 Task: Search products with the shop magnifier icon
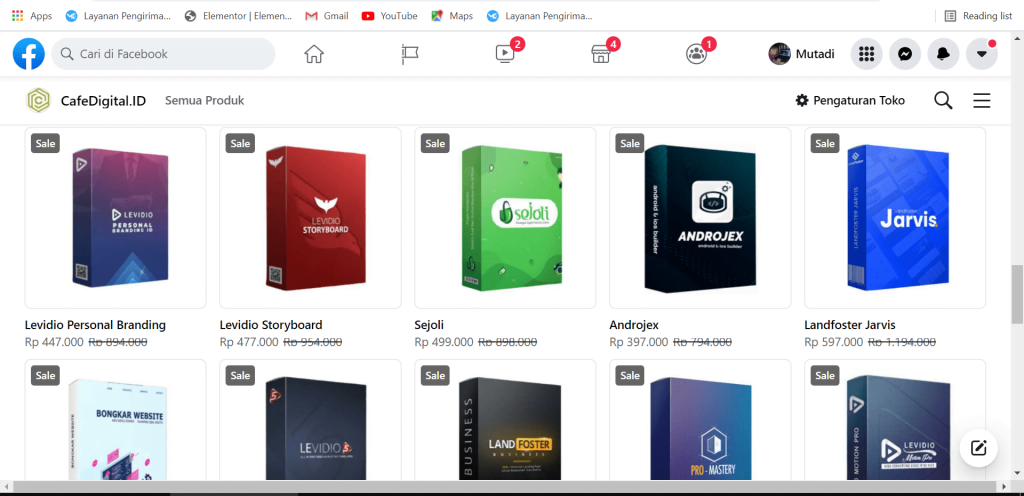pyautogui.click(x=943, y=101)
